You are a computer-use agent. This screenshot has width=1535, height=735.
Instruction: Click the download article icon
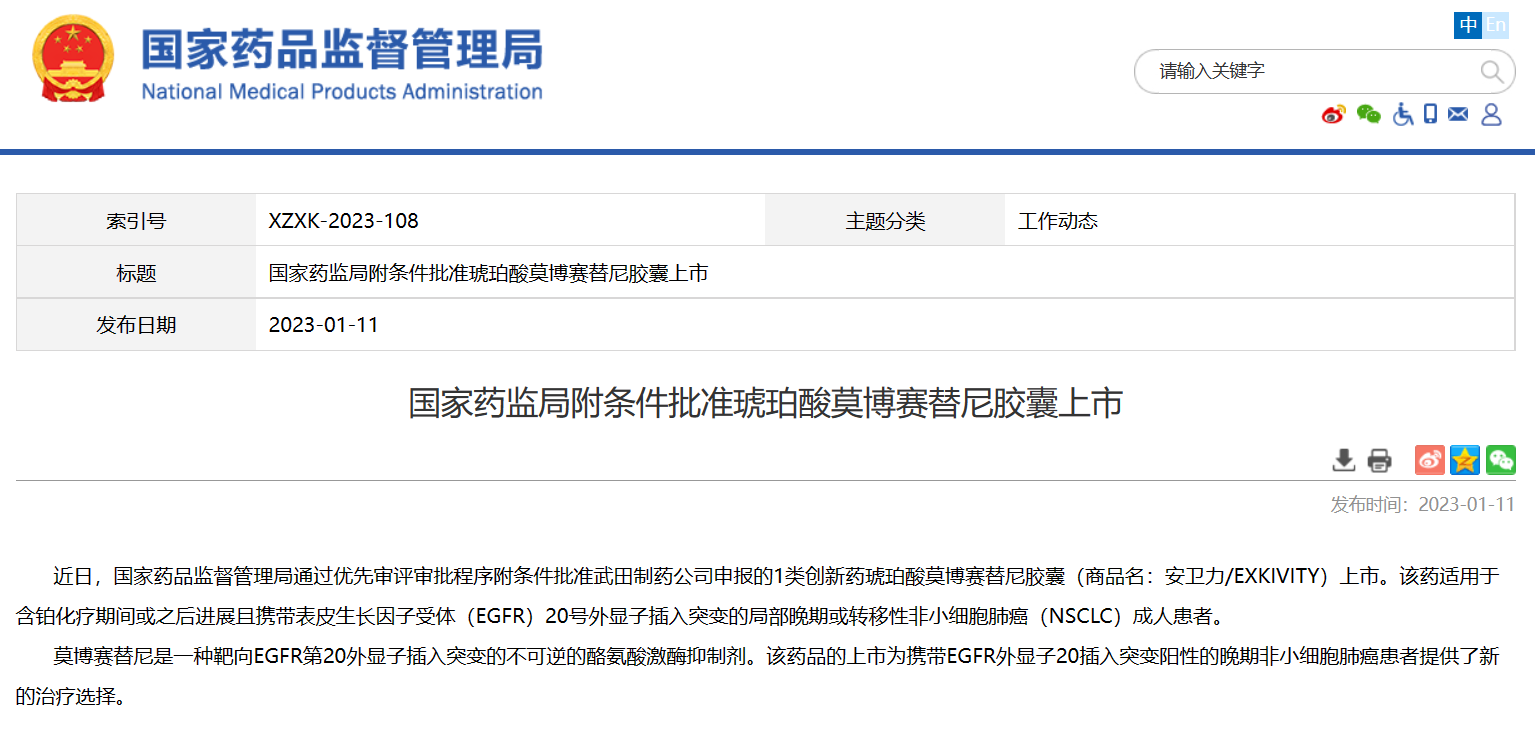click(x=1343, y=460)
